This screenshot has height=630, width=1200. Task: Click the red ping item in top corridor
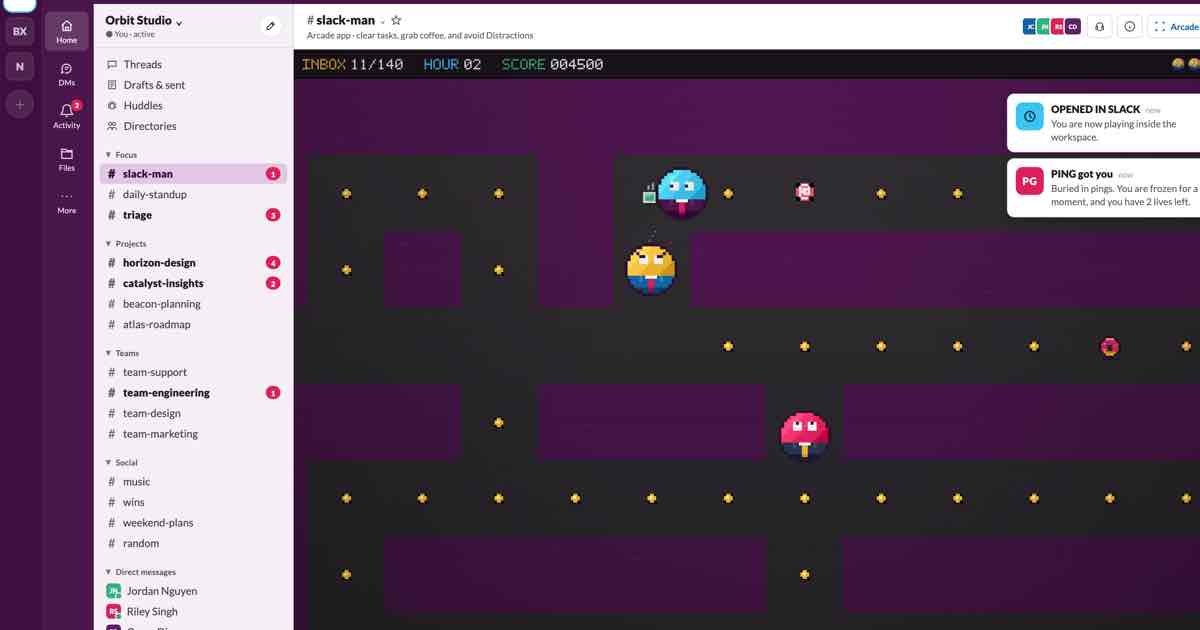click(805, 192)
